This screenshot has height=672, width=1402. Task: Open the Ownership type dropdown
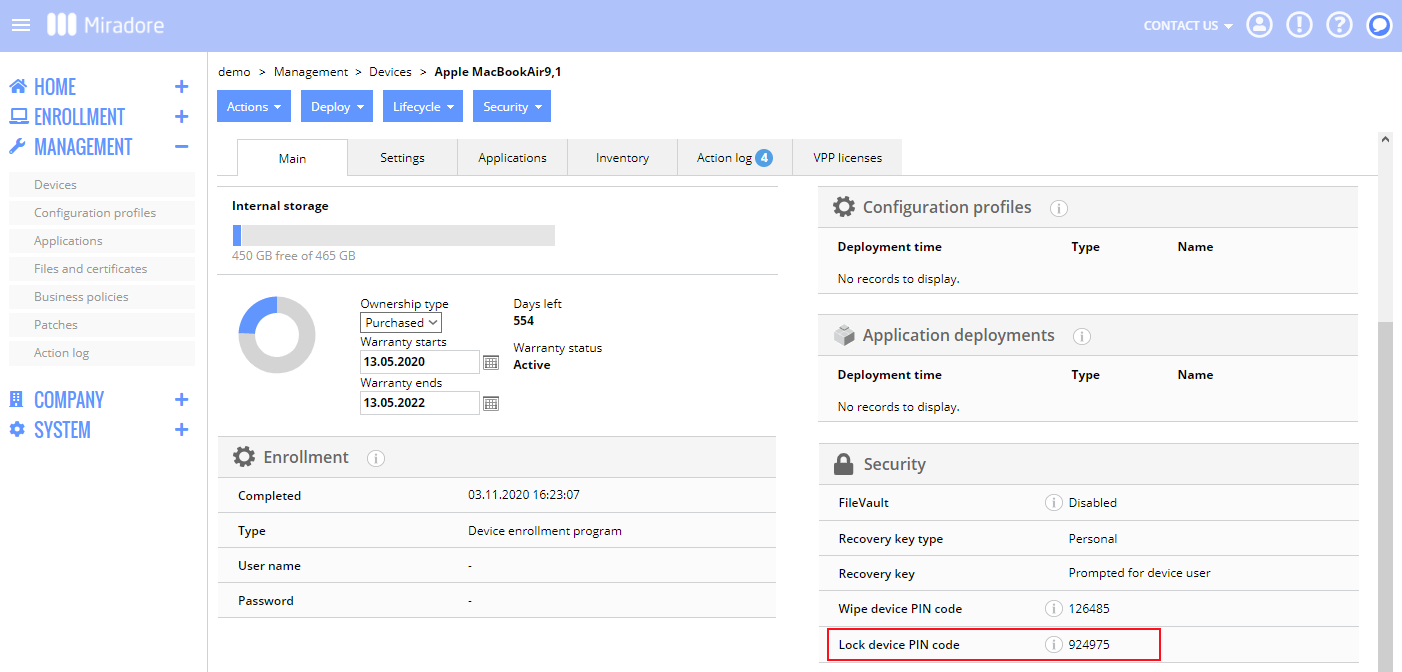point(401,323)
